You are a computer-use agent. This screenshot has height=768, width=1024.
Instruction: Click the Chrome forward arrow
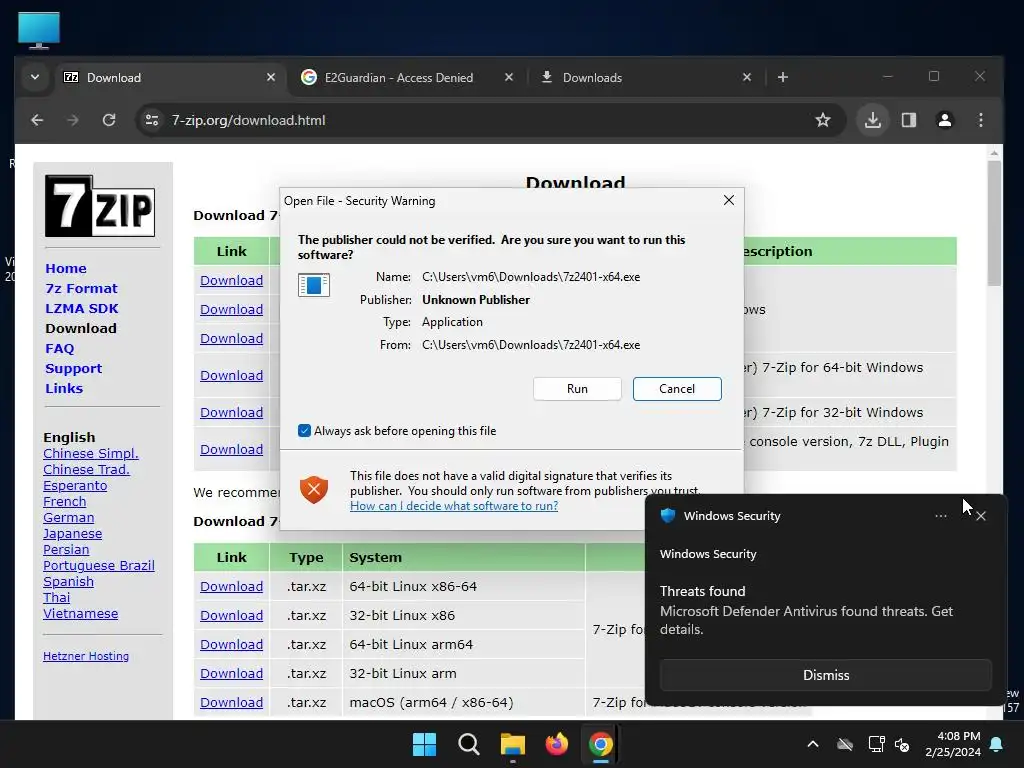click(x=72, y=120)
